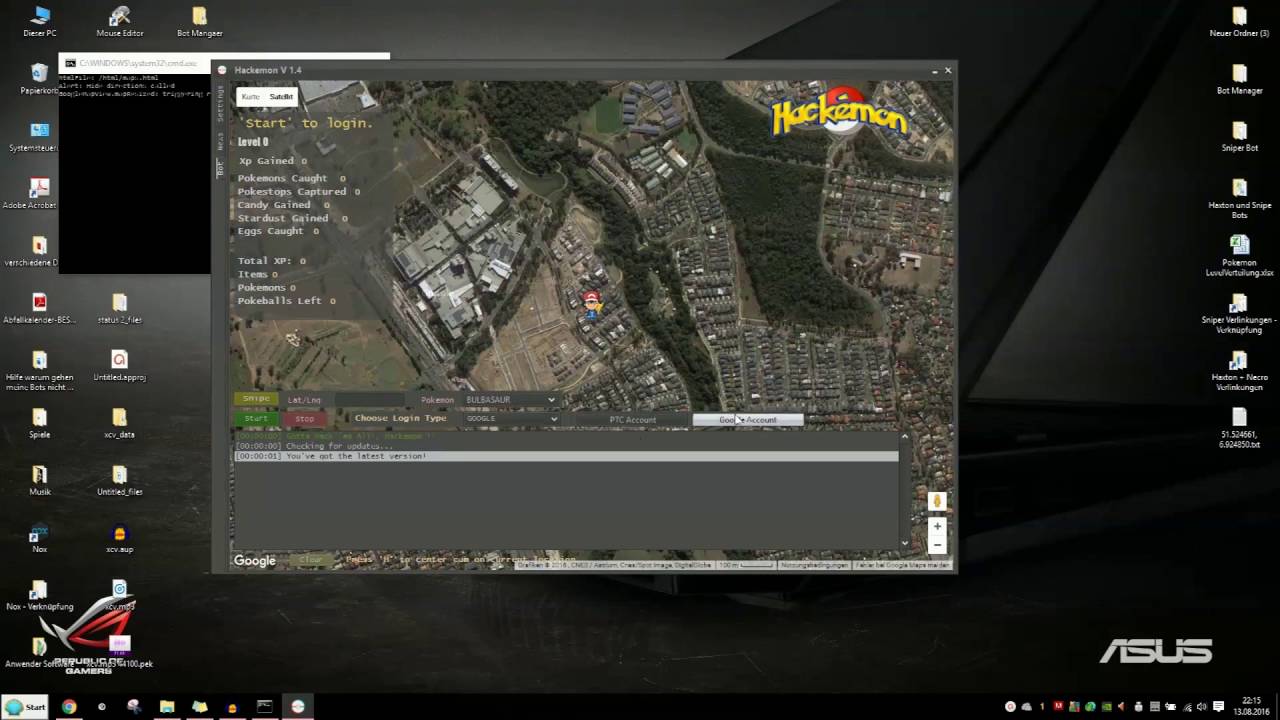Open the xcv.aup Audacity project icon
The image size is (1280, 720).
click(x=120, y=538)
